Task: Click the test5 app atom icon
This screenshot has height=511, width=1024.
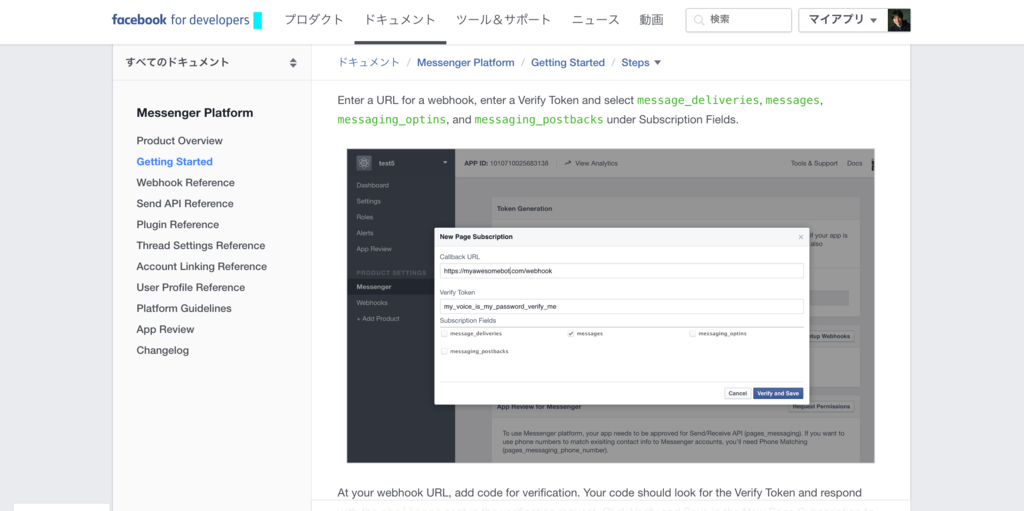Action: (x=364, y=163)
